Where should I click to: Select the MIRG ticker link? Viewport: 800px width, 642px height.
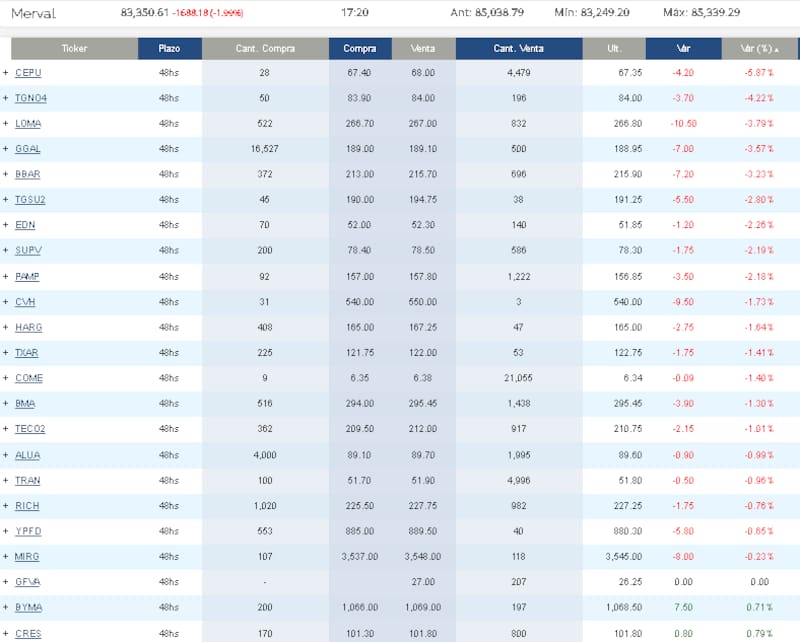coord(28,556)
